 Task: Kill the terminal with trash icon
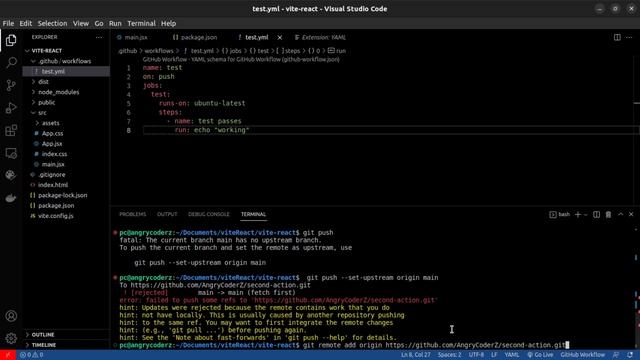click(608, 214)
